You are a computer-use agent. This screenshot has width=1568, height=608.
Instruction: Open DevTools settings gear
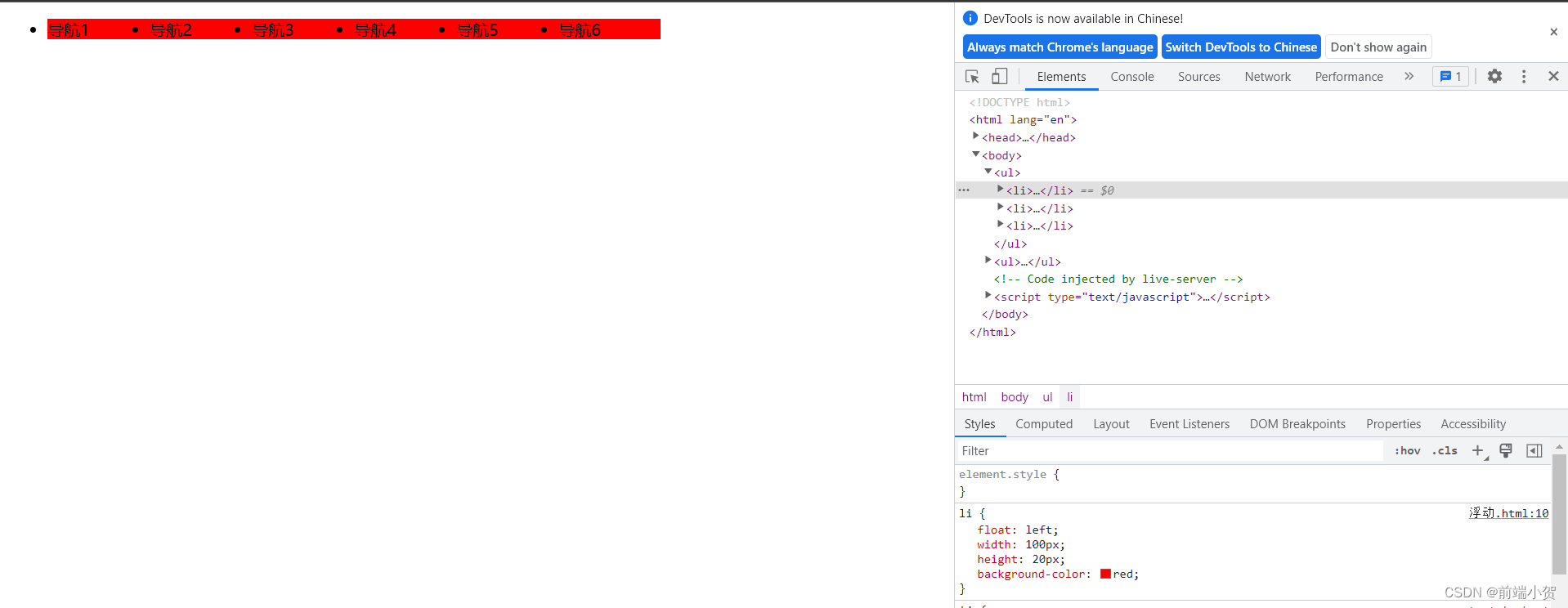point(1494,76)
